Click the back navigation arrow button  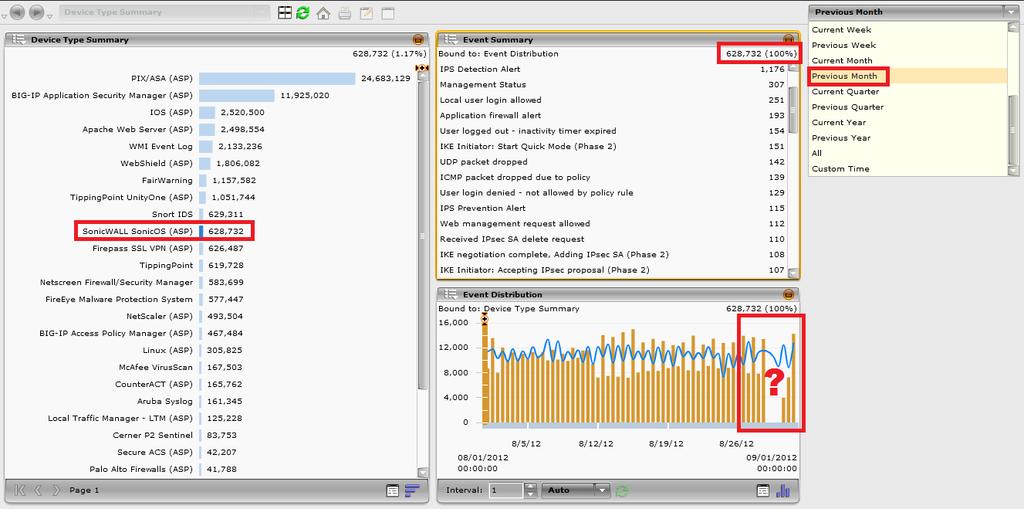18,12
